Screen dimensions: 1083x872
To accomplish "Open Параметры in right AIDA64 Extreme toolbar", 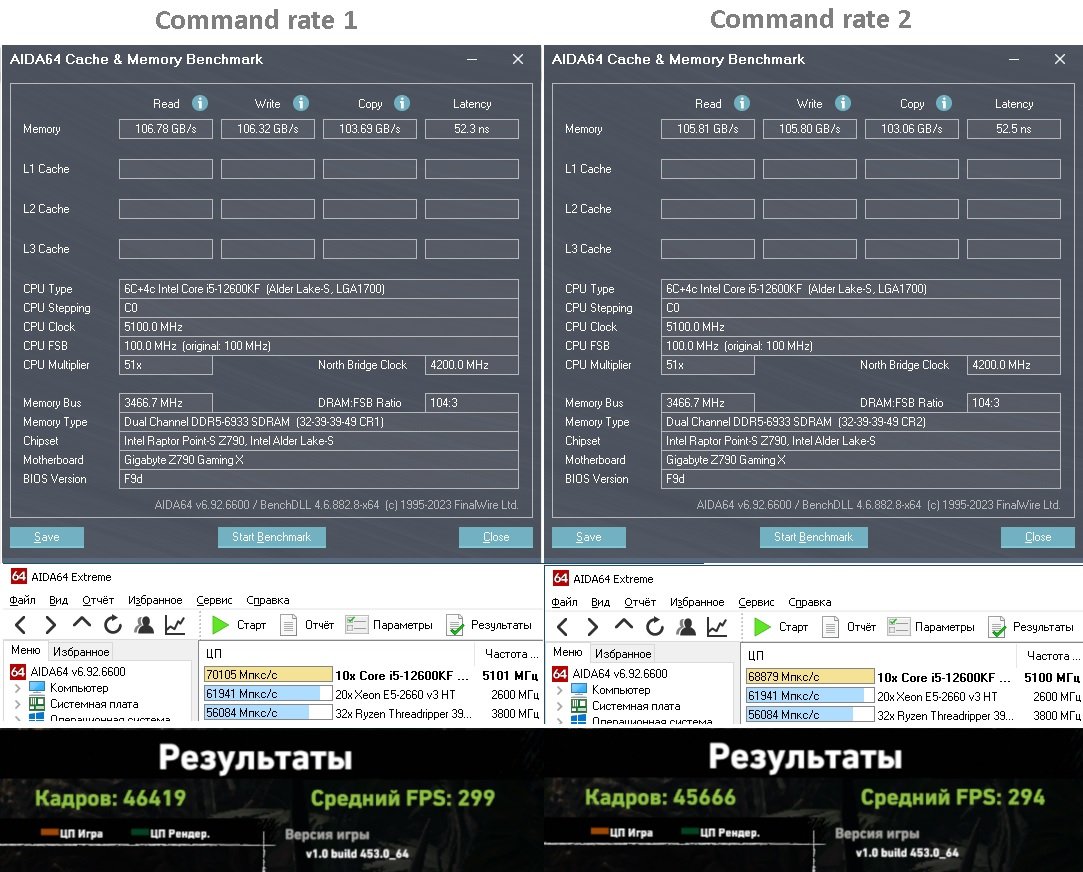I will coord(931,627).
